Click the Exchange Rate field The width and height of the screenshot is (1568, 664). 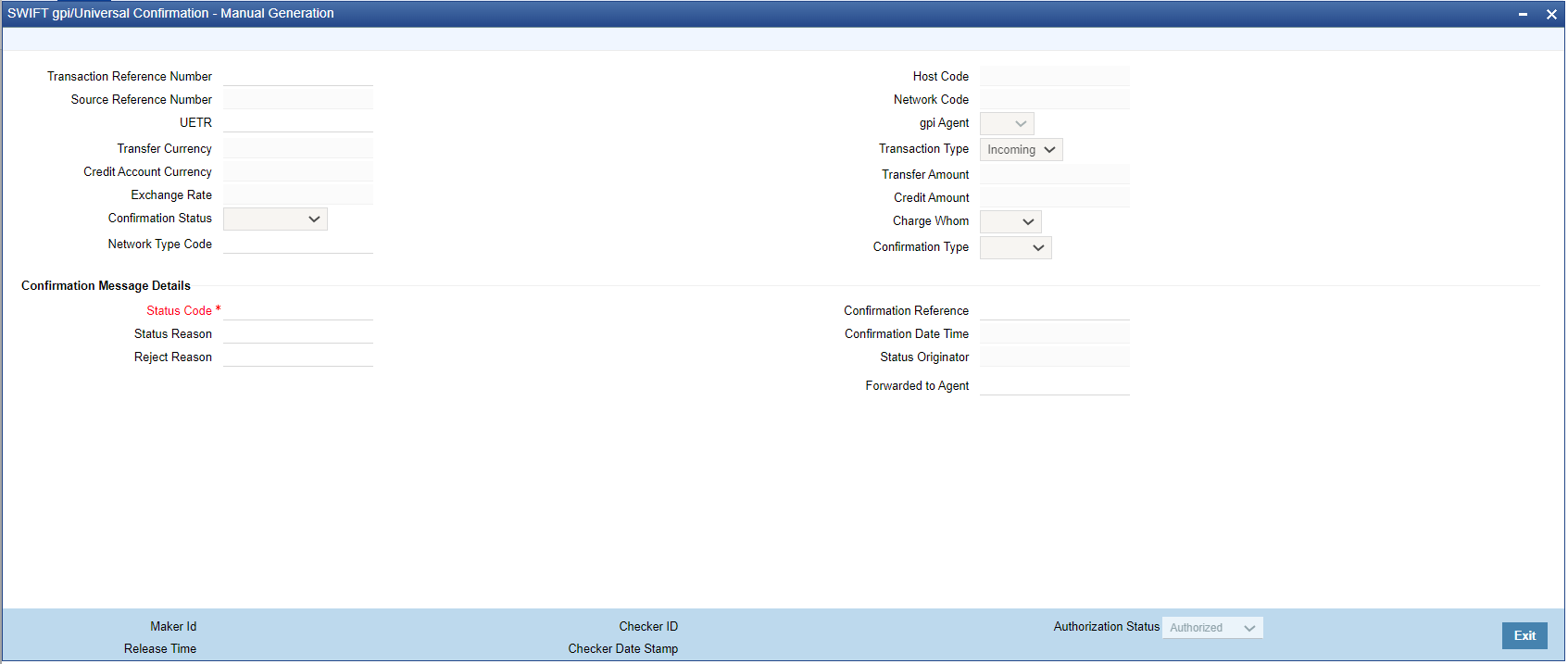pos(298,194)
